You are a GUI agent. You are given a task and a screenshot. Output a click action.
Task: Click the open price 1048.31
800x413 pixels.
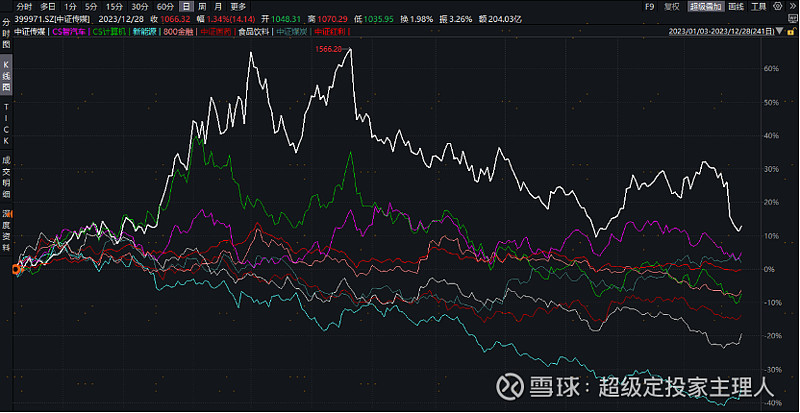pos(286,19)
